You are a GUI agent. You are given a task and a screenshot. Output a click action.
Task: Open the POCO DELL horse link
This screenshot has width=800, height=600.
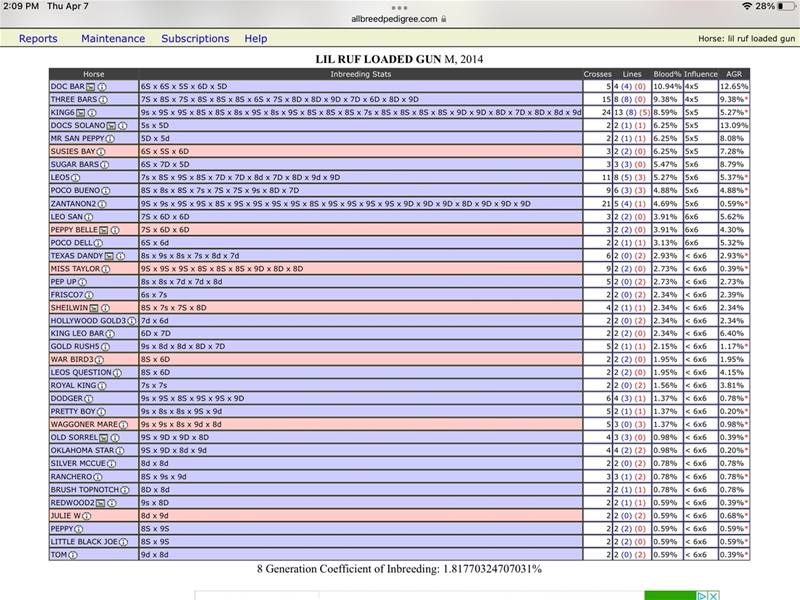click(x=71, y=243)
